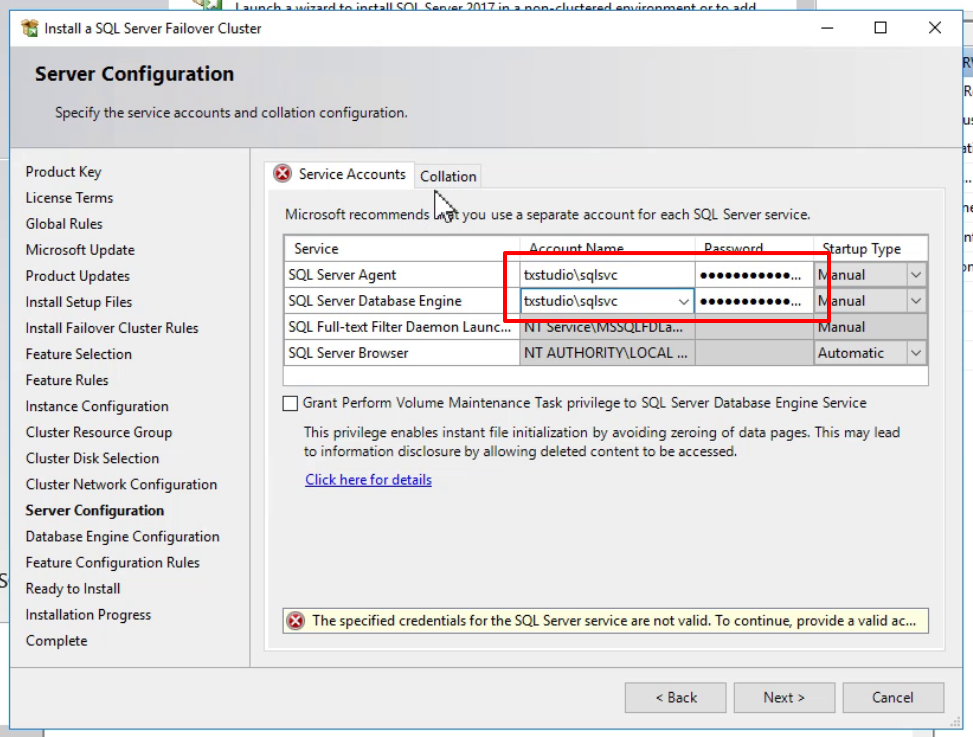This screenshot has width=973, height=737.
Task: Select Cluster Network Configuration step
Action: [x=121, y=485]
